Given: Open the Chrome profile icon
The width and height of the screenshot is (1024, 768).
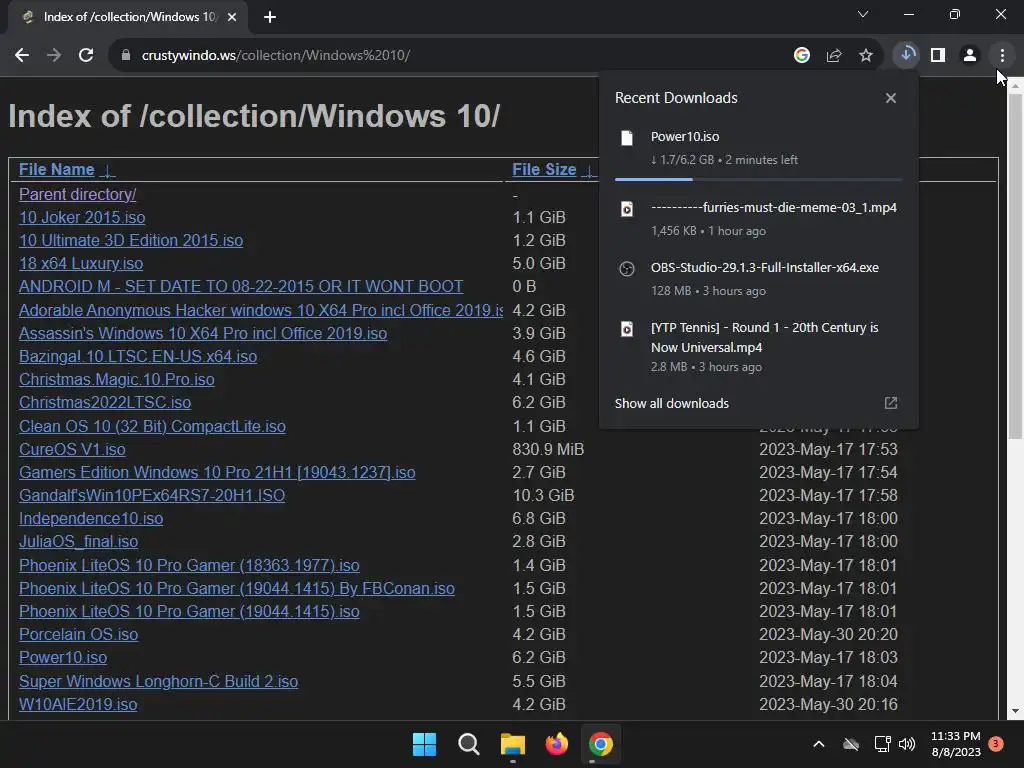Looking at the screenshot, I should click(970, 56).
